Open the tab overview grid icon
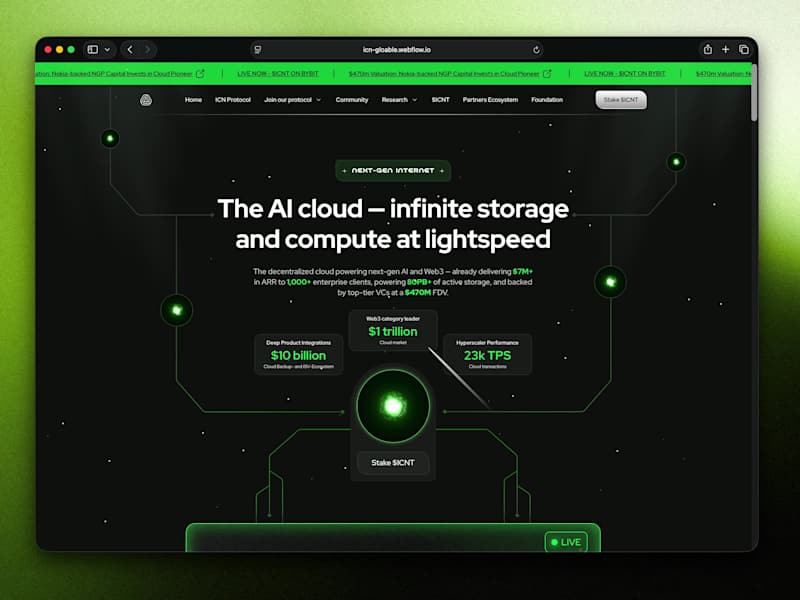800x600 pixels. [x=743, y=48]
